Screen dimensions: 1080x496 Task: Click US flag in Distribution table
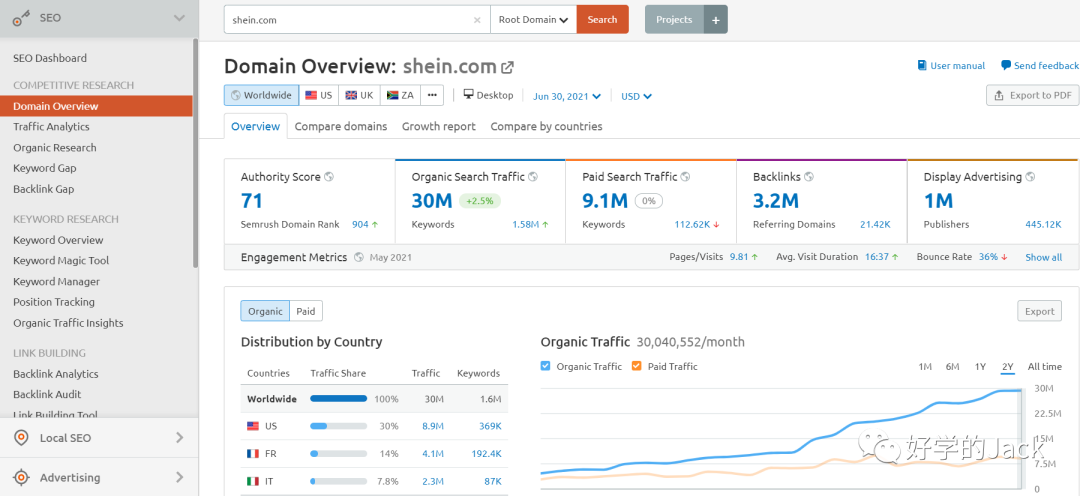[x=253, y=426]
